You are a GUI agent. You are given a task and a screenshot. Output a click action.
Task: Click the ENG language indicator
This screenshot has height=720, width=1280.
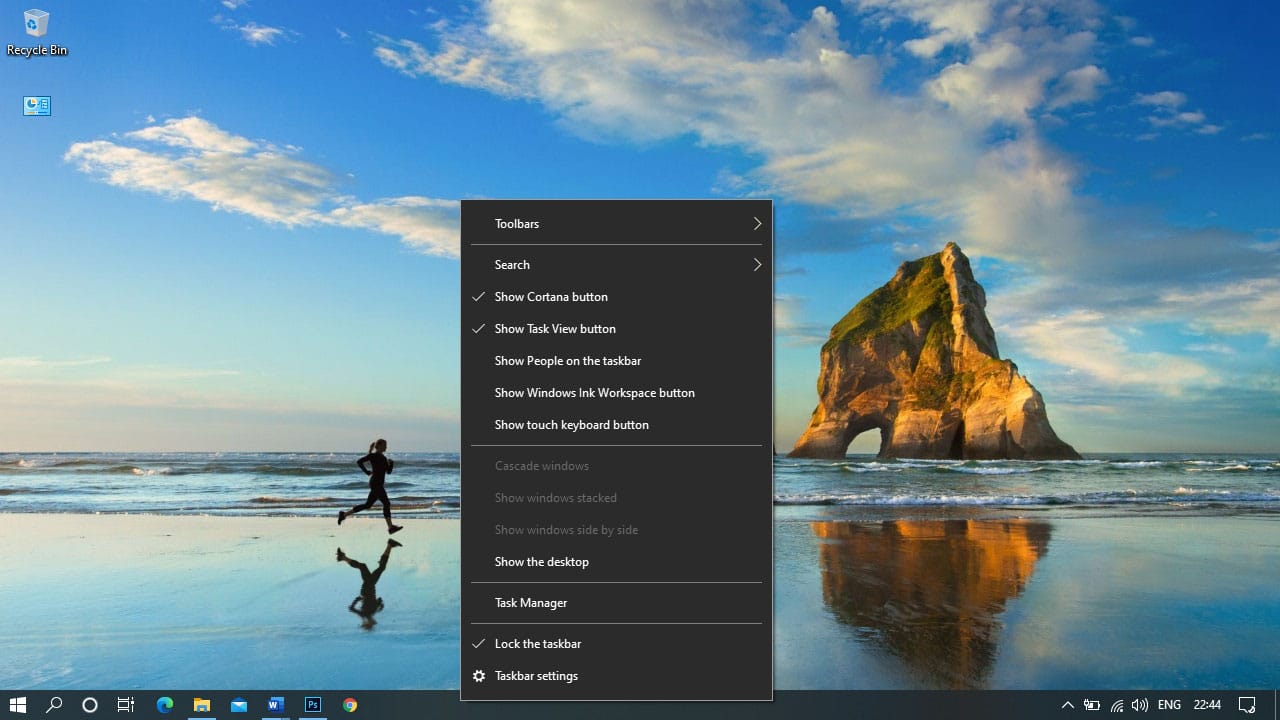tap(1169, 705)
